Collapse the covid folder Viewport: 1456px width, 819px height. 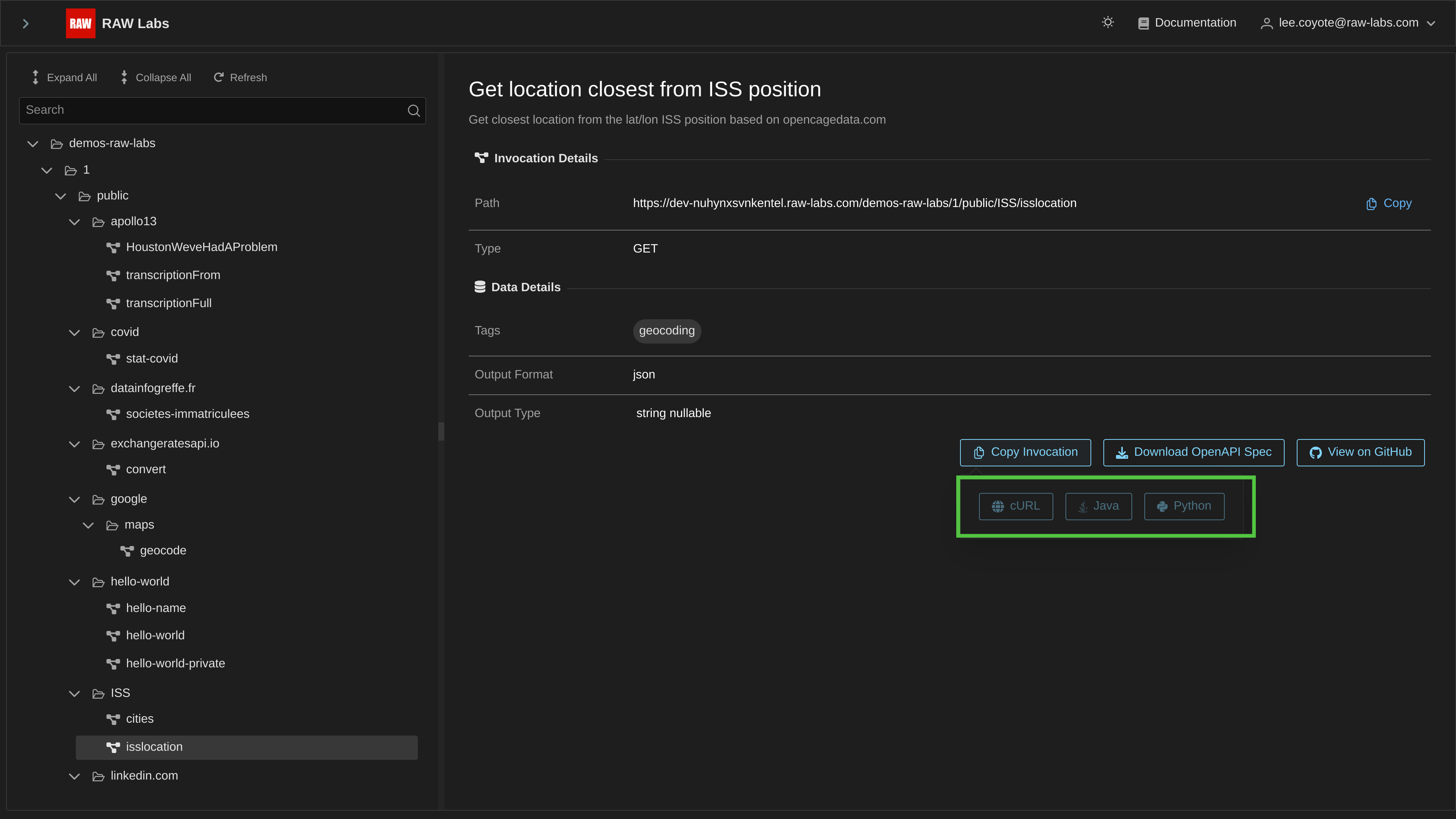click(74, 333)
